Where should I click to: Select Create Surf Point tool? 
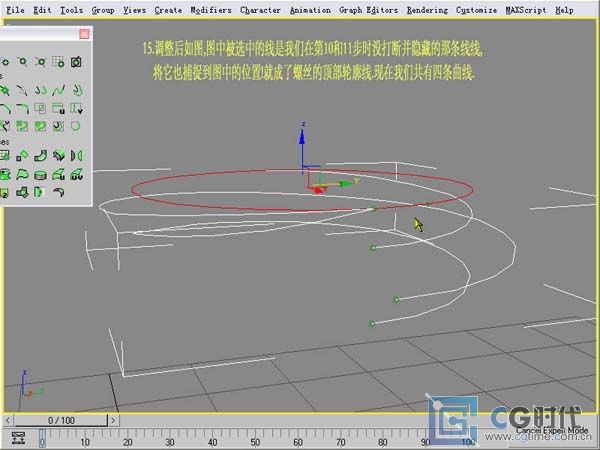pyautogui.click(x=58, y=62)
